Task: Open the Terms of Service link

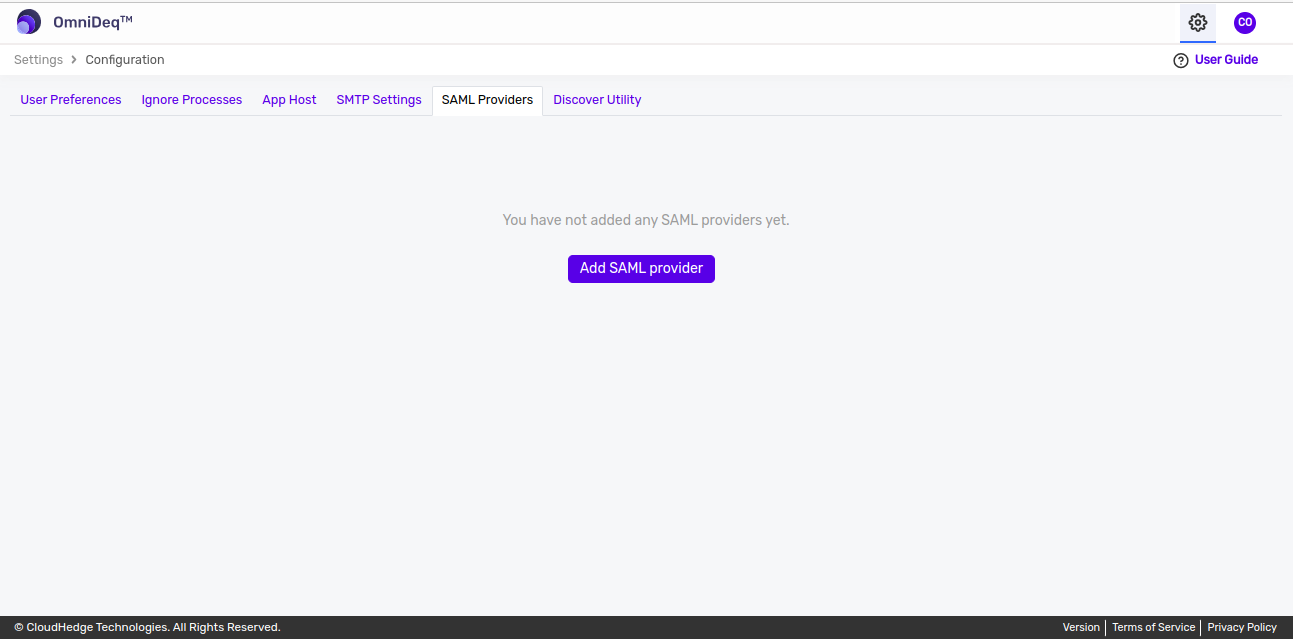Action: 1153,627
